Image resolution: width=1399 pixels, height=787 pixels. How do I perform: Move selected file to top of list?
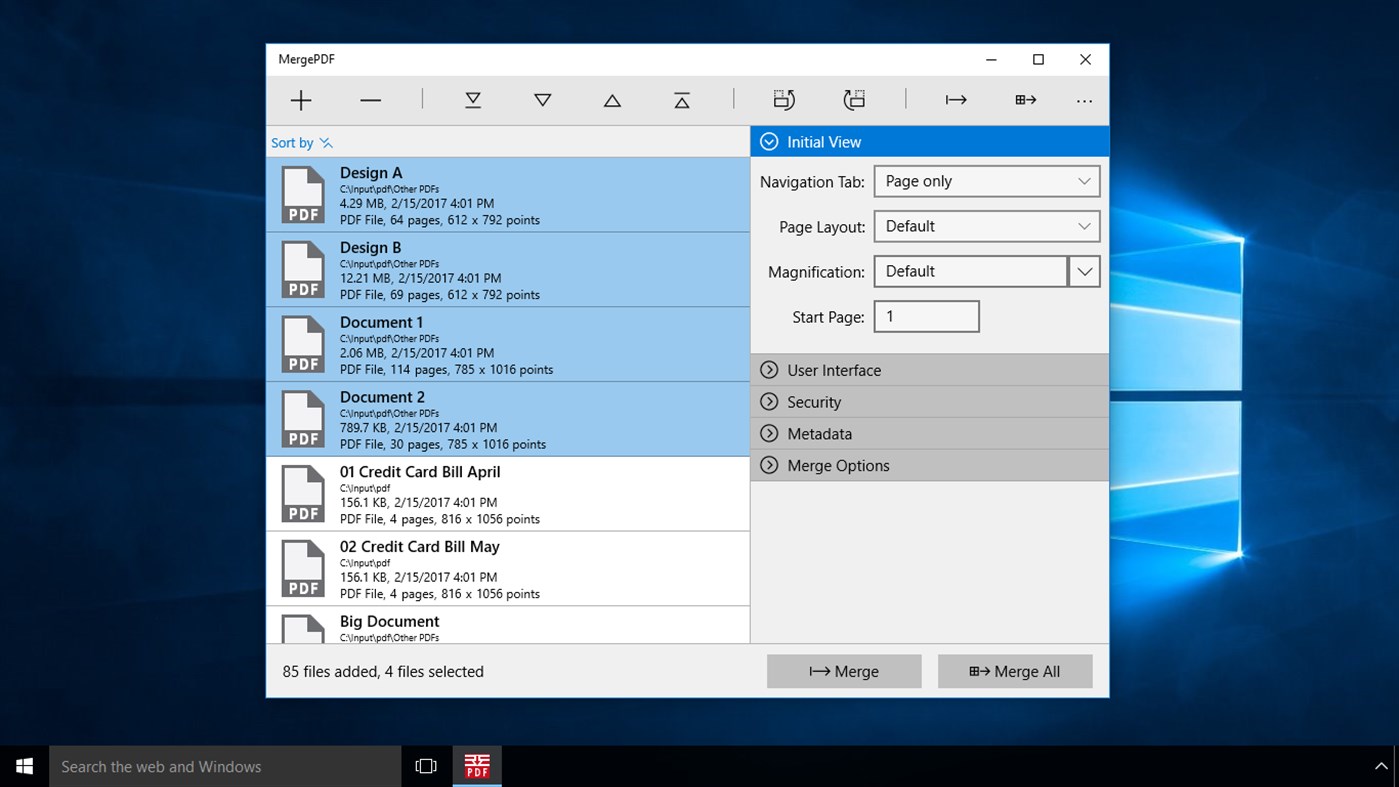(681, 99)
